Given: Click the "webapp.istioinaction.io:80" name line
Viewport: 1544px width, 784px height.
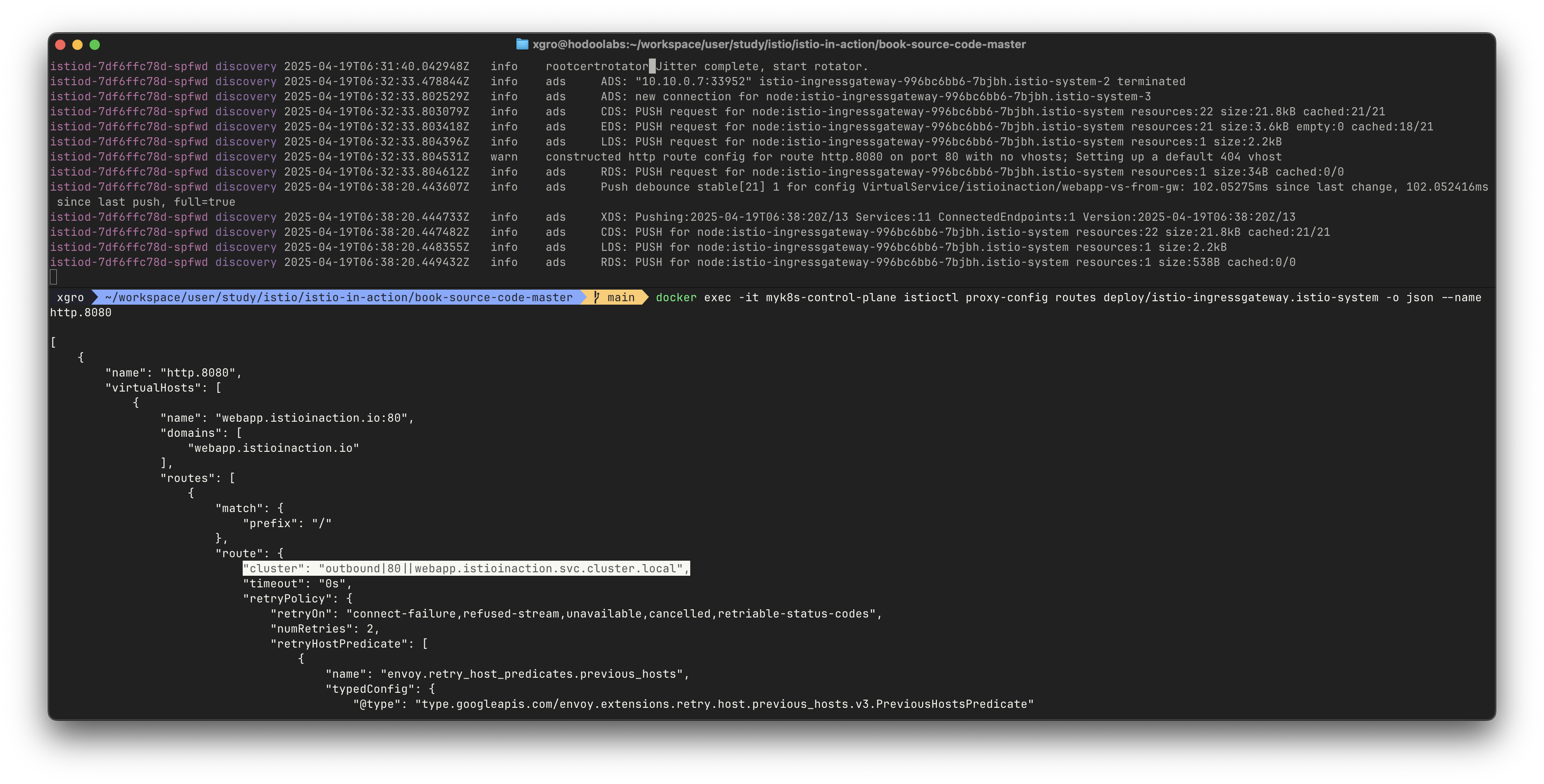Looking at the screenshot, I should coord(288,418).
